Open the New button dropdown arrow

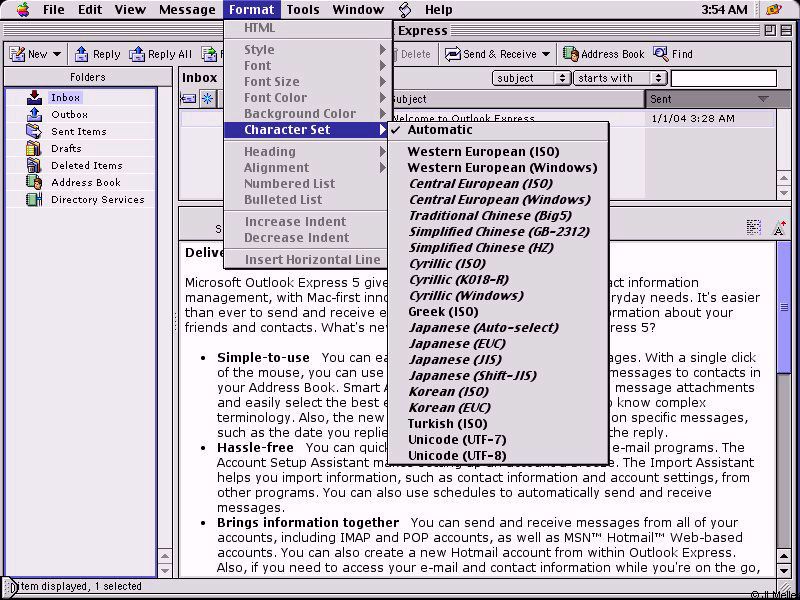[57, 54]
